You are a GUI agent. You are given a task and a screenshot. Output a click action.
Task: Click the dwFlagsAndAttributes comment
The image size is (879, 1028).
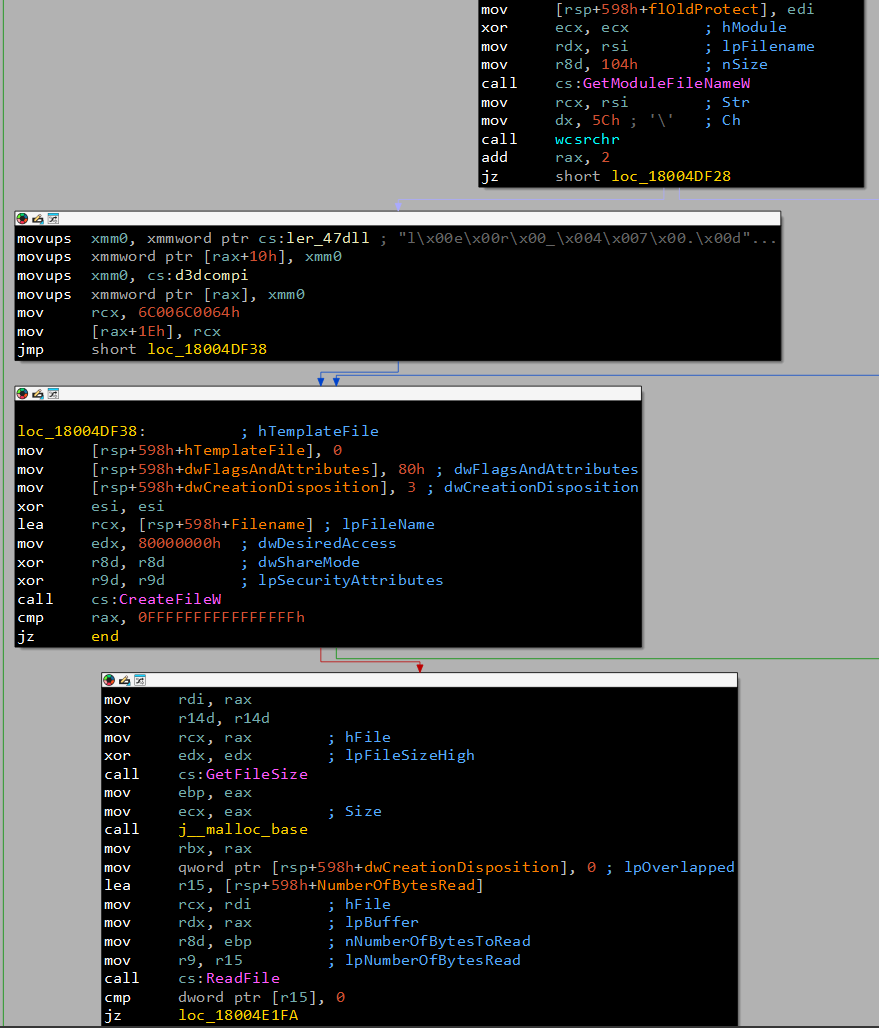tap(546, 469)
